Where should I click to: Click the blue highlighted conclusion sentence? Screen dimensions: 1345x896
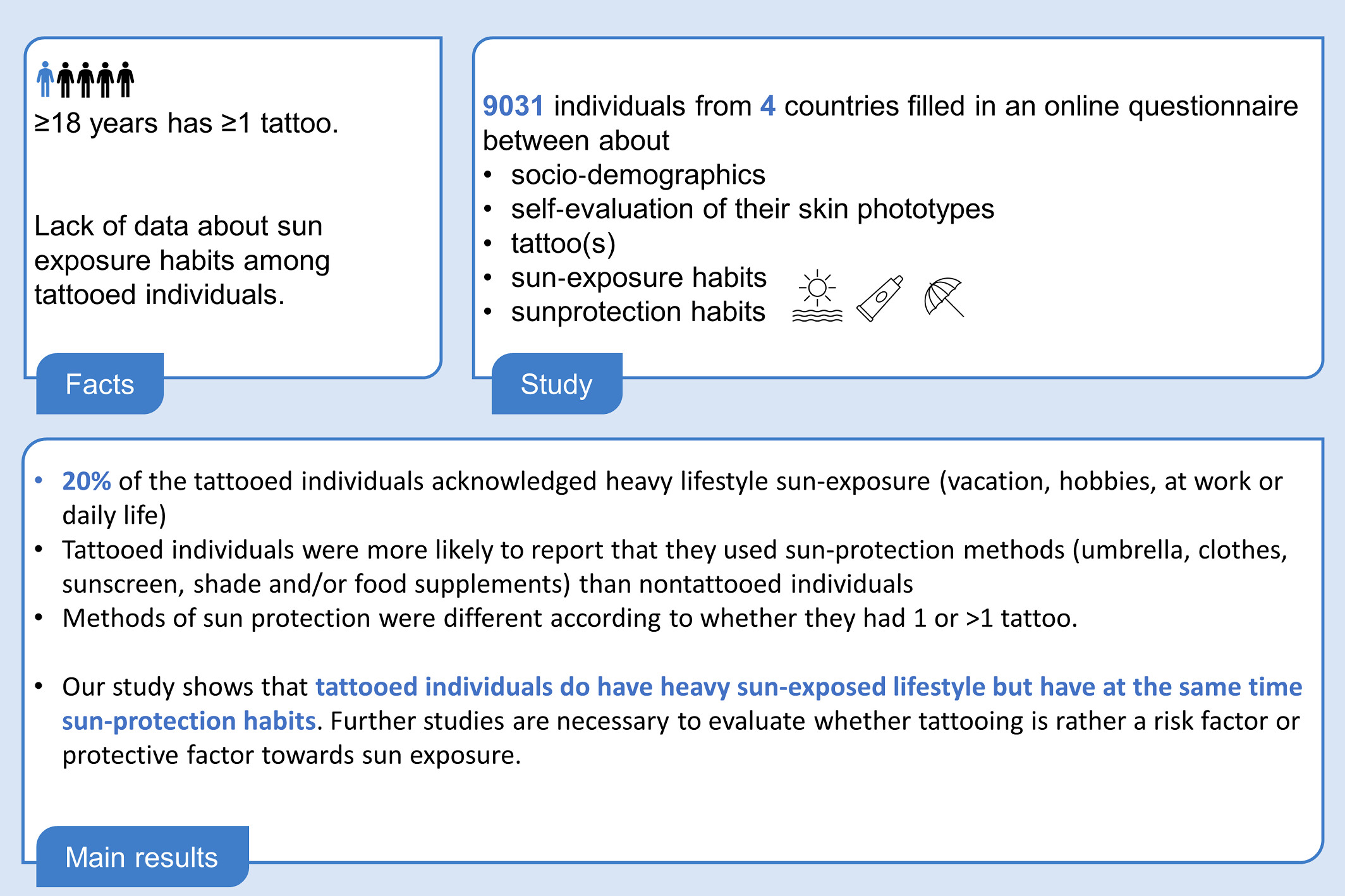pos(808,687)
